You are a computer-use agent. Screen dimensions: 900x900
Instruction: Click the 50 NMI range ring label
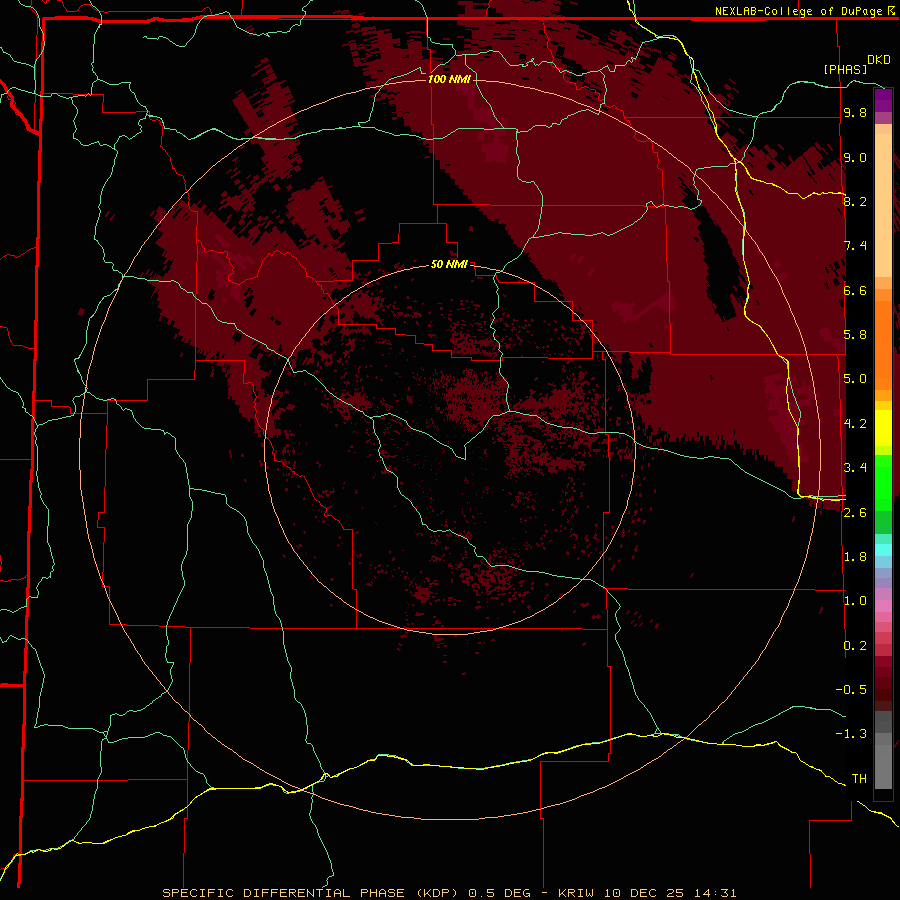449,264
